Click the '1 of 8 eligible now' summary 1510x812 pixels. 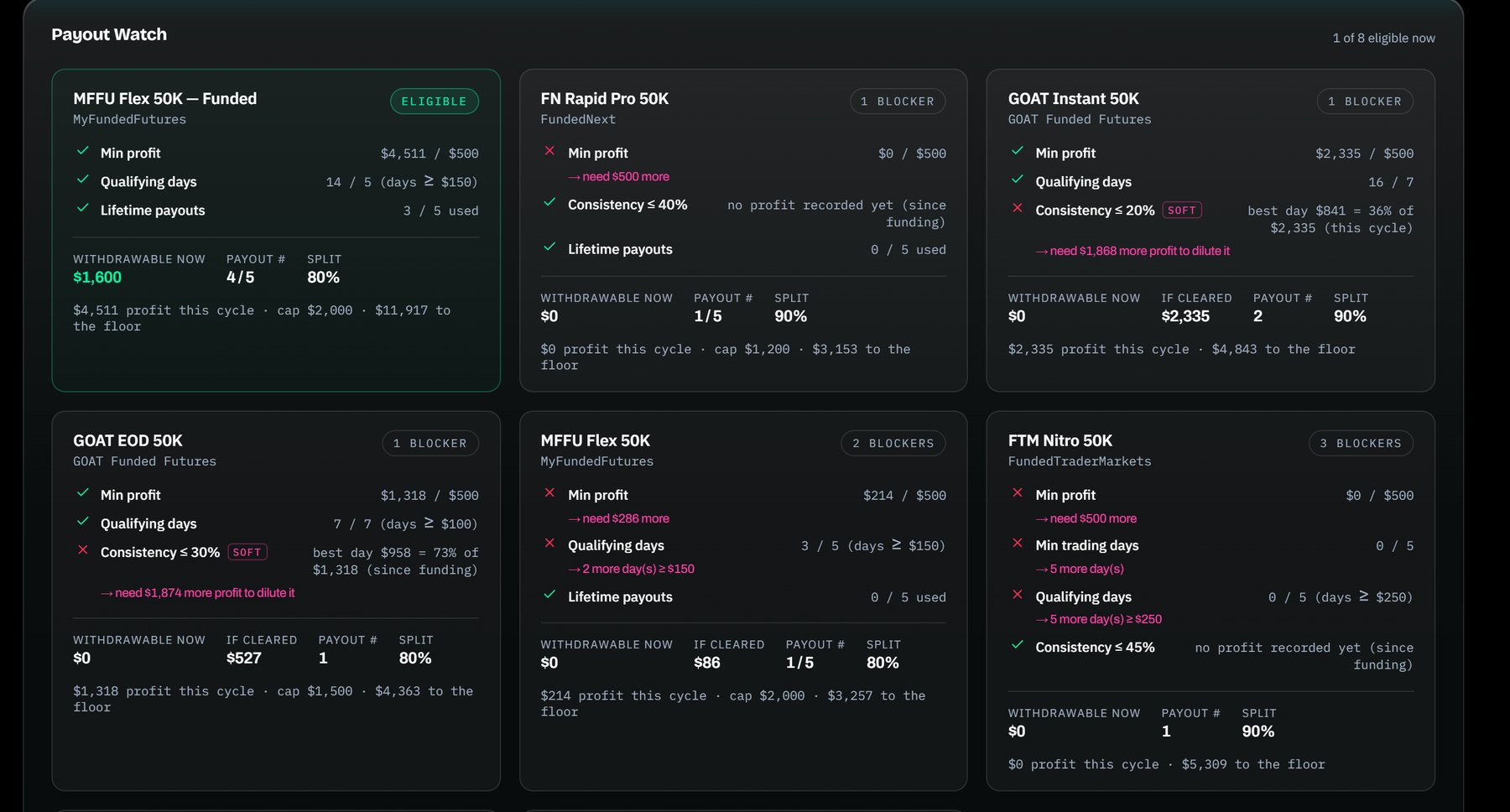1384,39
